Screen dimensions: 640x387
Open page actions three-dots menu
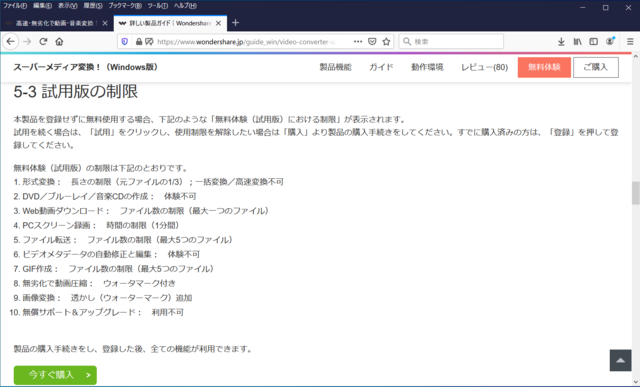tap(358, 42)
